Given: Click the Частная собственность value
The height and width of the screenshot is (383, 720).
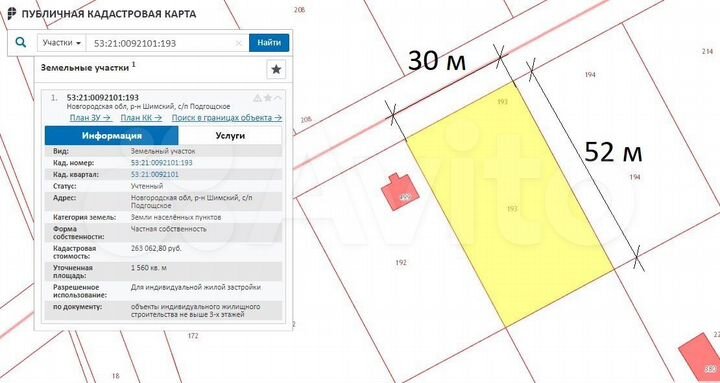Looking at the screenshot, I should pyautogui.click(x=169, y=229).
